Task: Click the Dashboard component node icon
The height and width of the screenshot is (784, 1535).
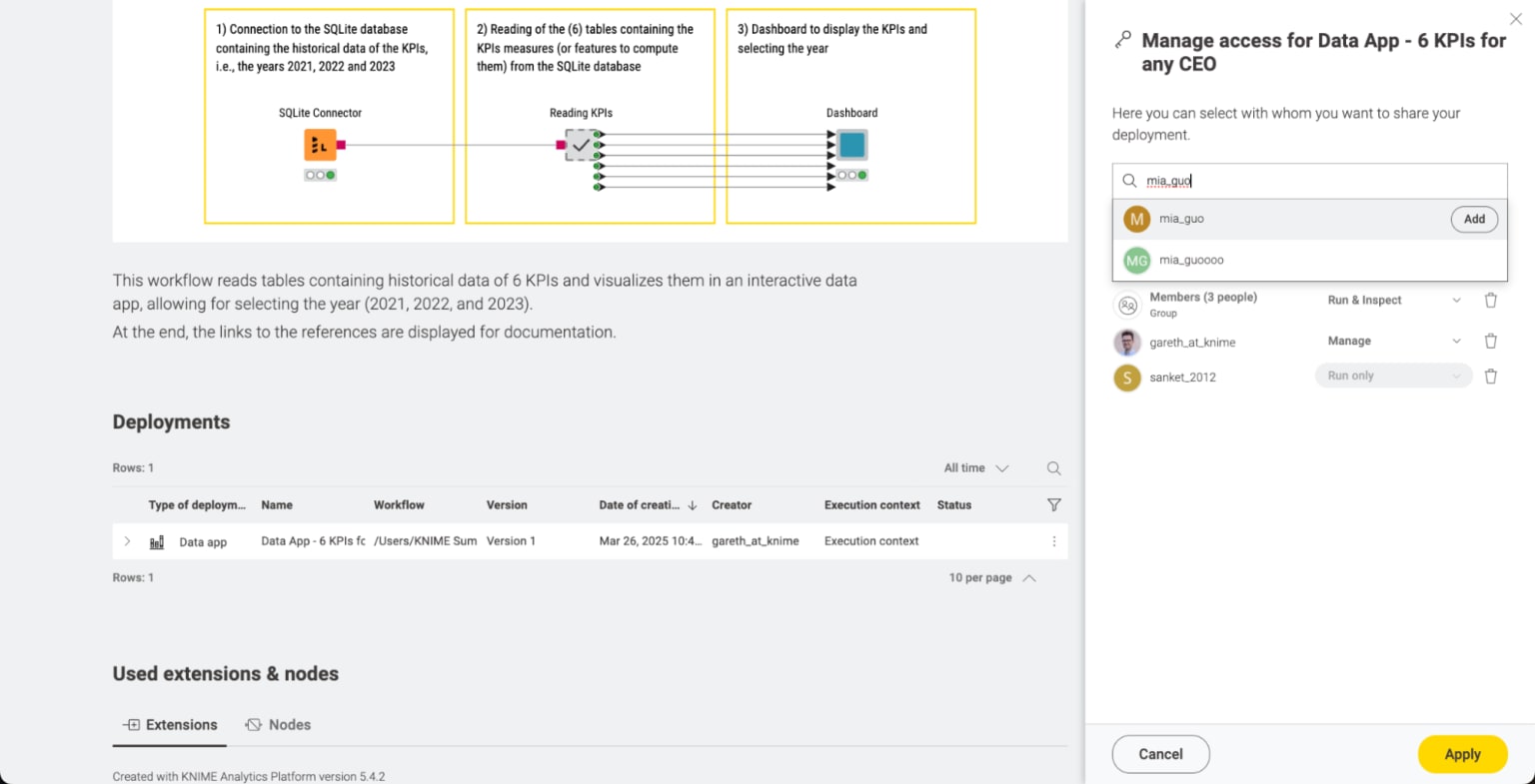Action: point(851,146)
